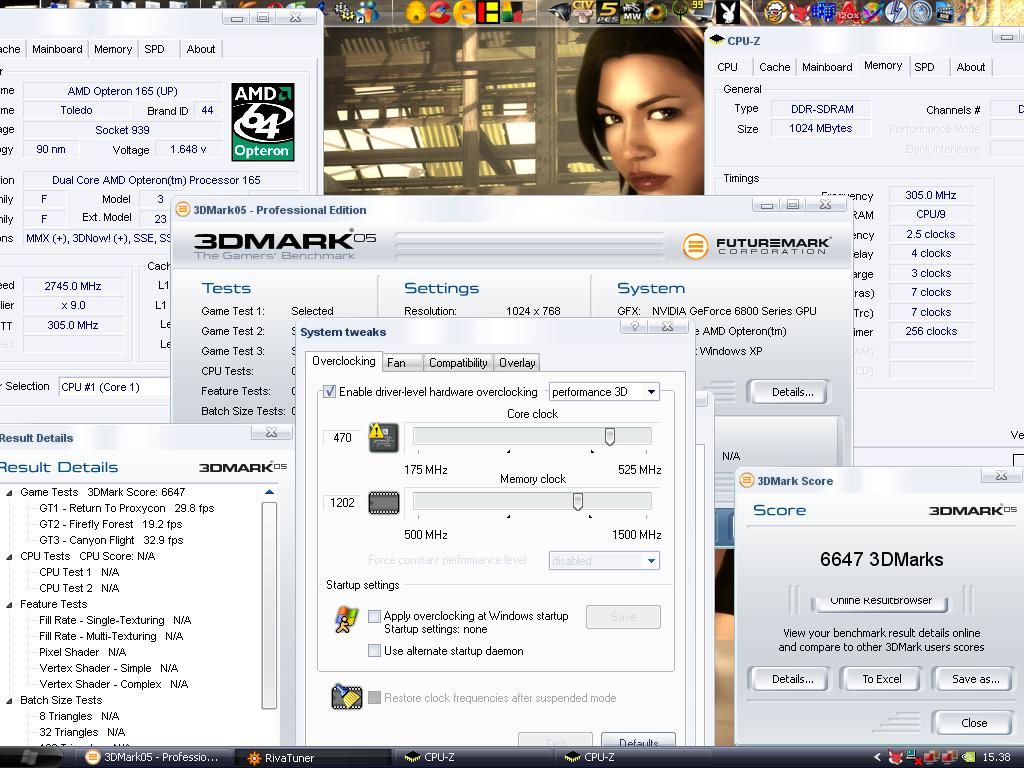Select GT2 - Firefly Forest row
The image size is (1024, 768).
(110, 524)
